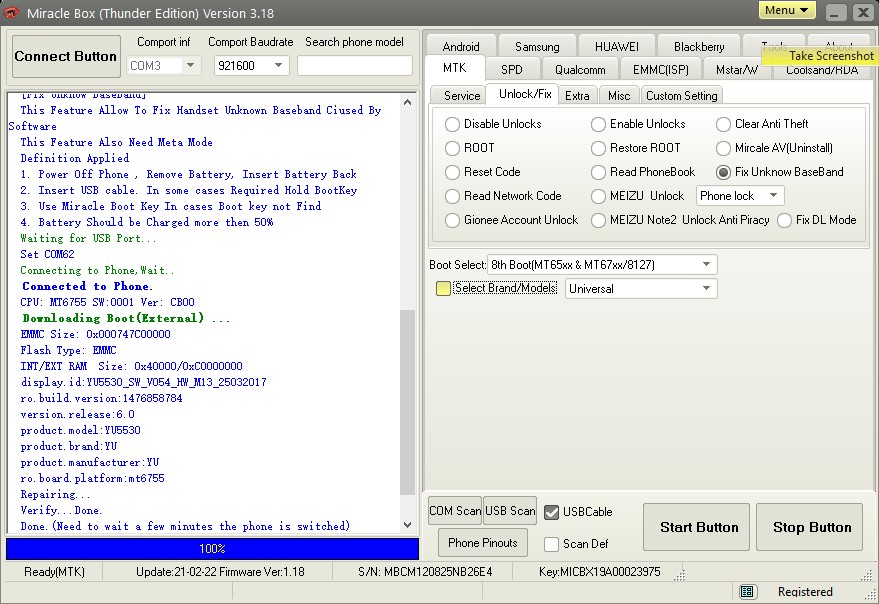Select MEIZU Note2 Unlock Anti Piracy option

point(598,220)
